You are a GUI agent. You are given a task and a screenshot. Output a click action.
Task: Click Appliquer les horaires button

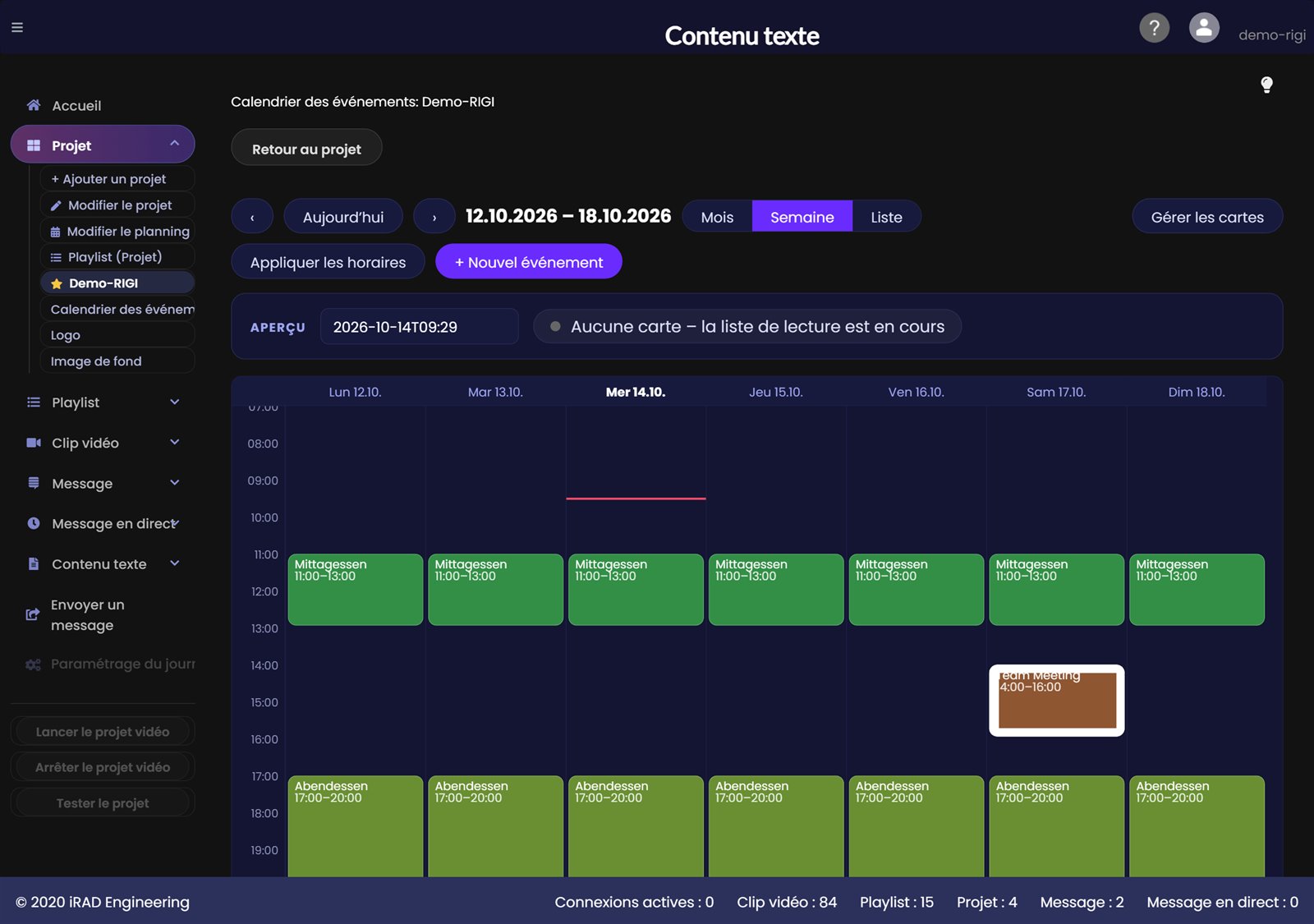[328, 262]
